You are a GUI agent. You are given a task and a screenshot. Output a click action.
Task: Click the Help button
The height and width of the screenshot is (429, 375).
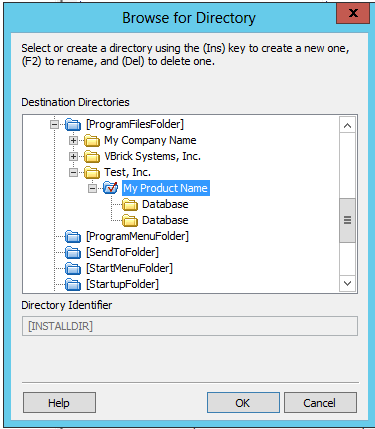click(x=59, y=403)
